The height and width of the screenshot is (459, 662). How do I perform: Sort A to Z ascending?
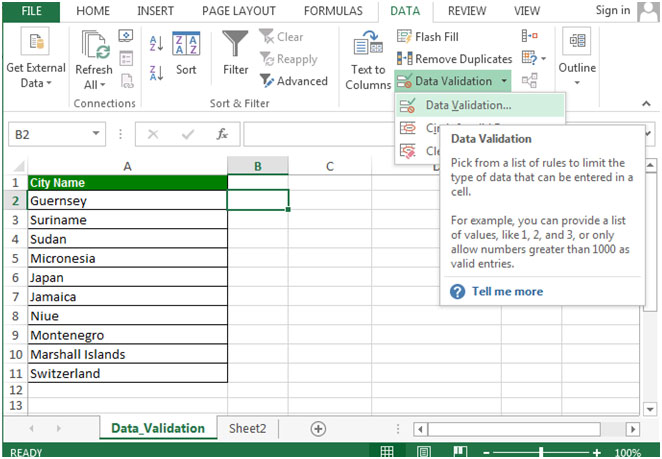(x=156, y=43)
